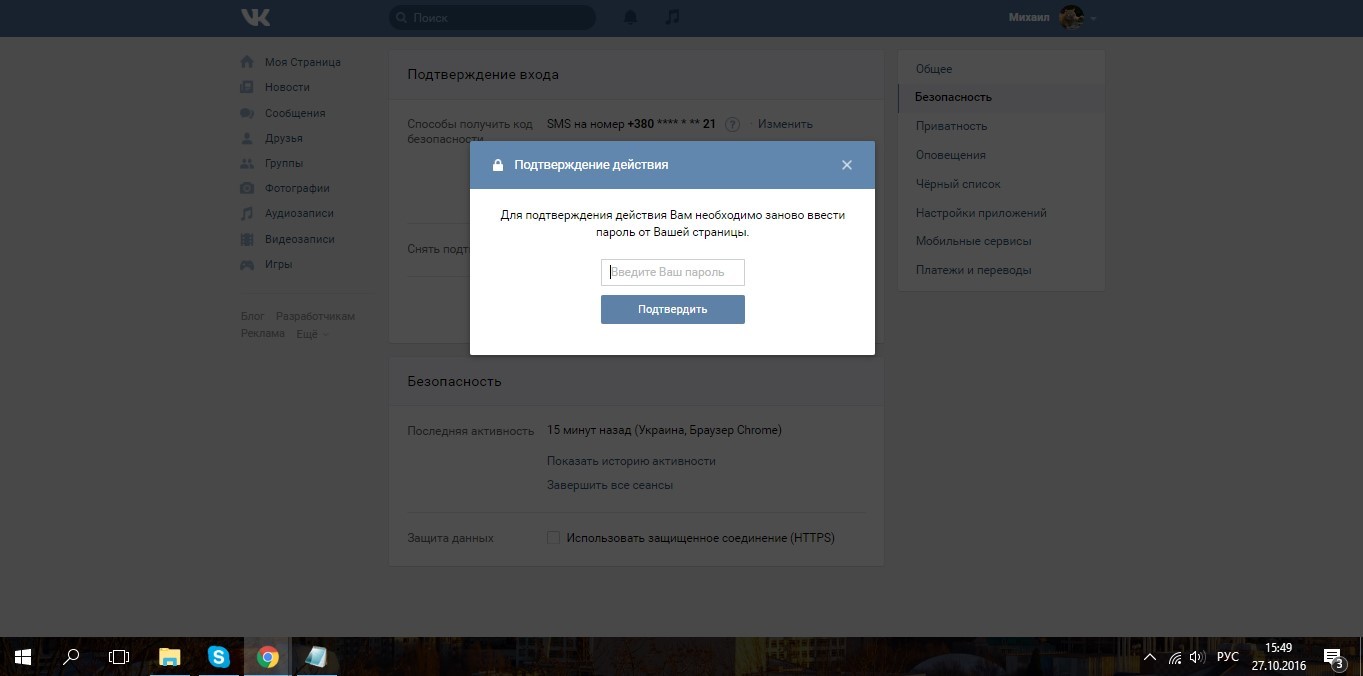Click Завершить все сеансы link
Screen dimensions: 1363x676
(x=610, y=485)
